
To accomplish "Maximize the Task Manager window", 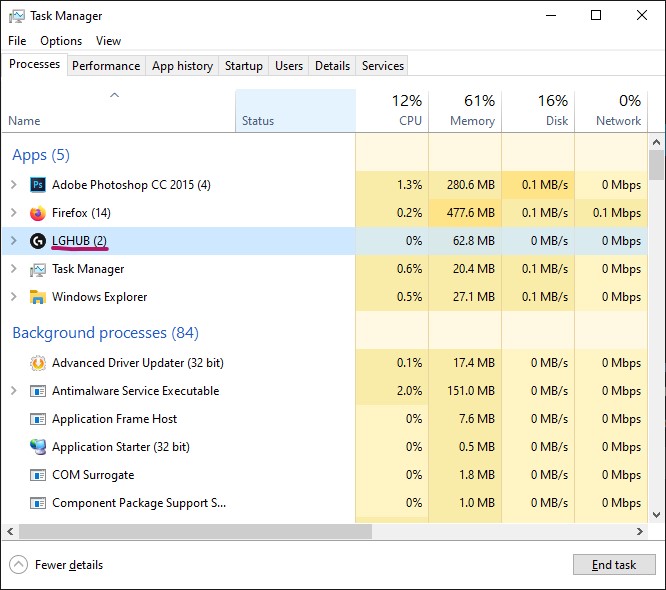I will (596, 16).
